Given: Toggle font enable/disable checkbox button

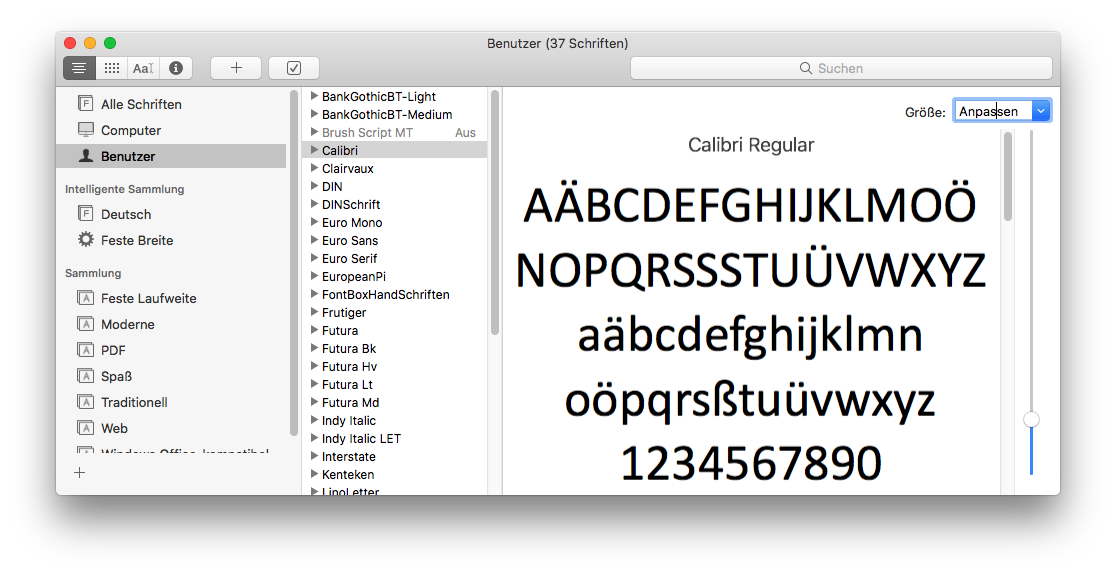Looking at the screenshot, I should (294, 68).
